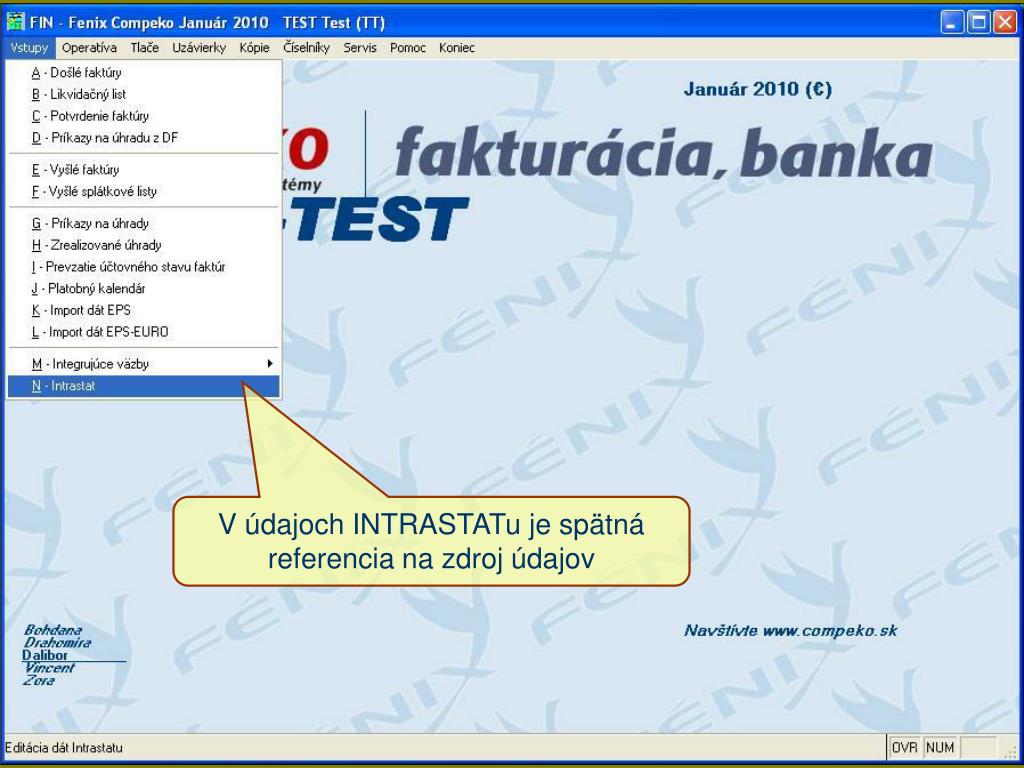Open G - Príkazy na úhrady
Image resolution: width=1024 pixels, height=768 pixels.
click(144, 223)
